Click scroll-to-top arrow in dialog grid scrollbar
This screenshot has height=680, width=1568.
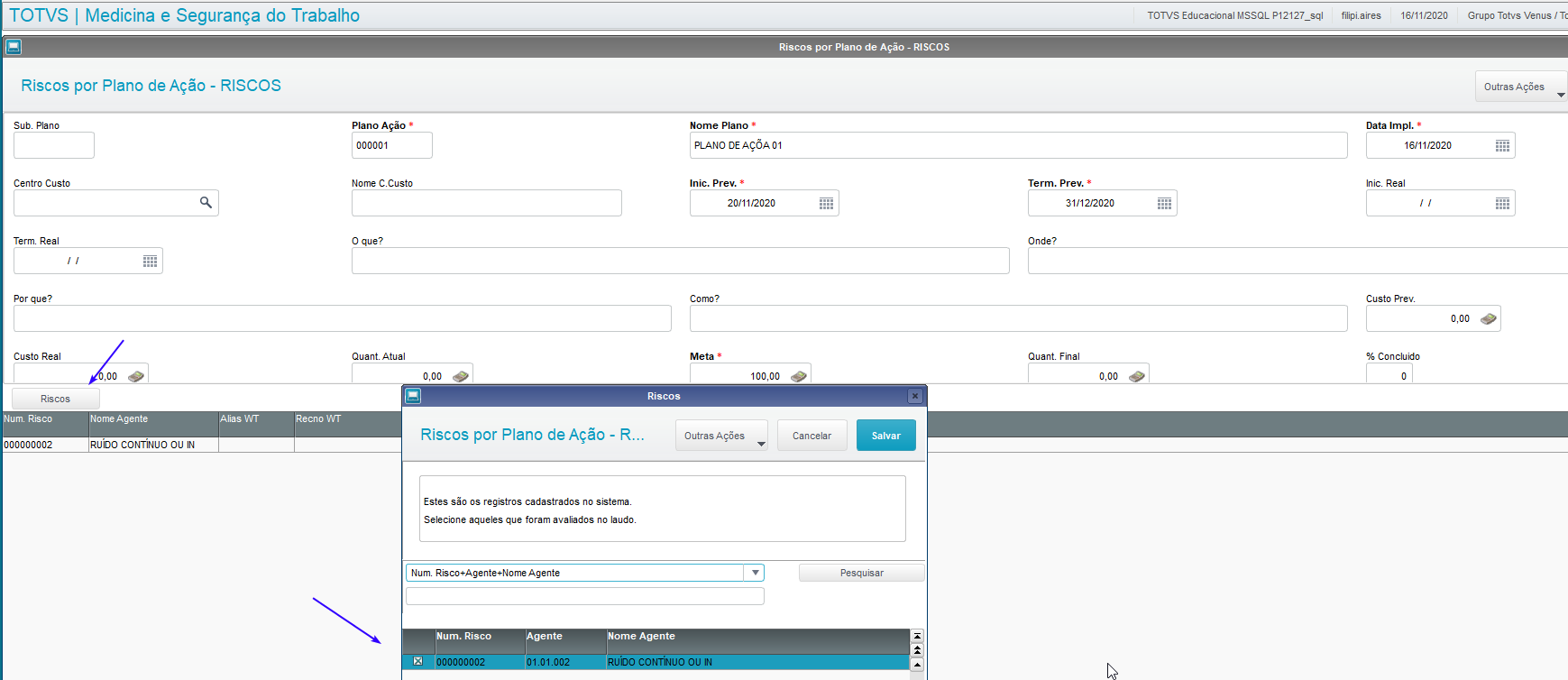tap(917, 637)
